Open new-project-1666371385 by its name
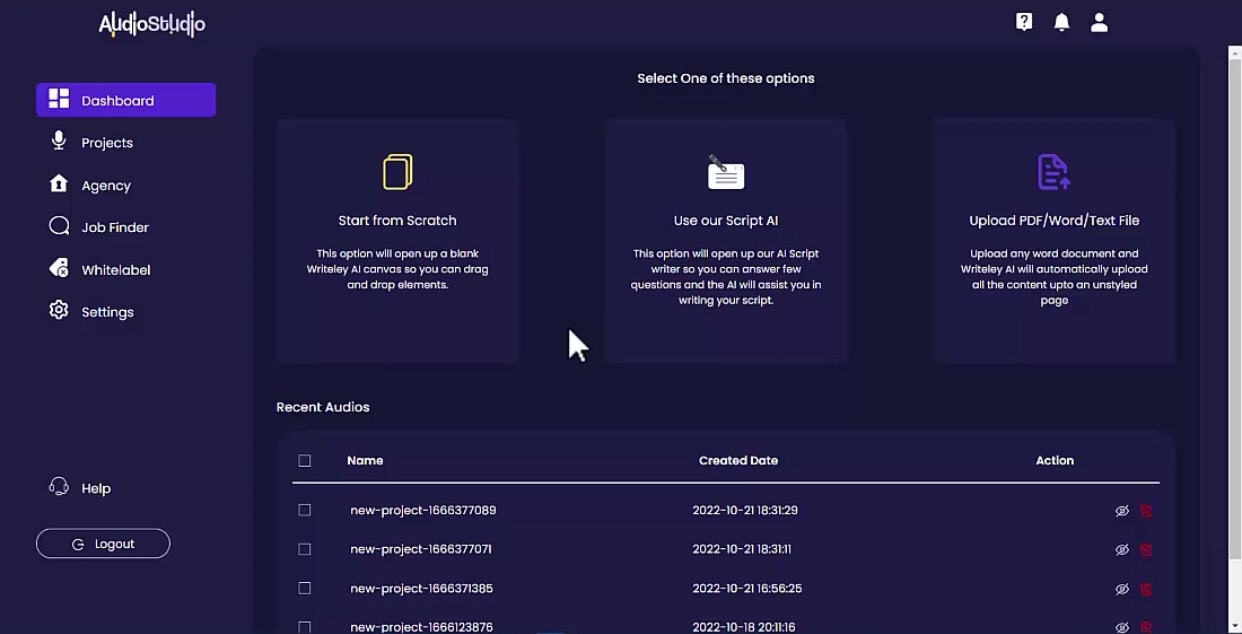 point(421,589)
